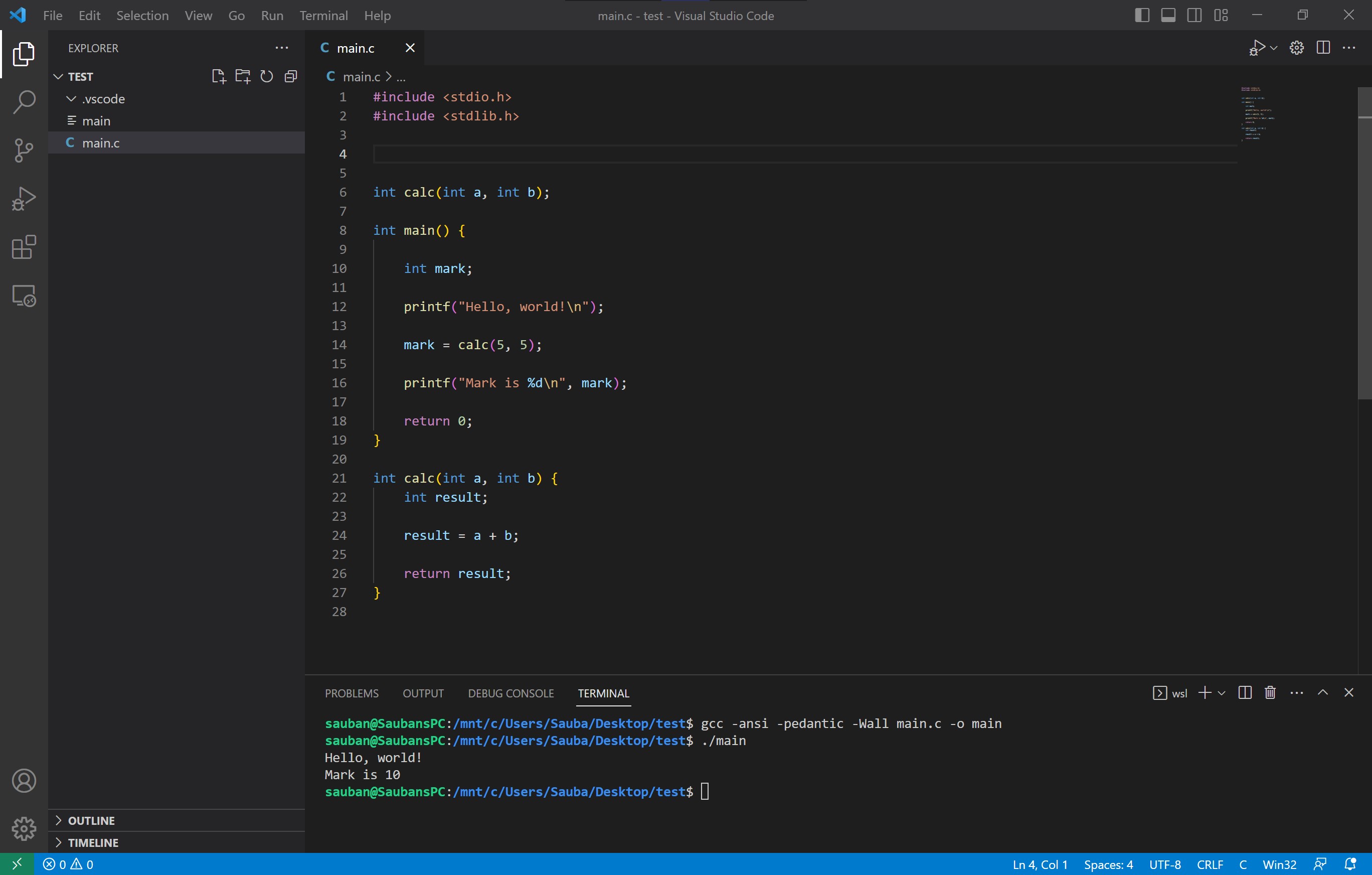Open the Selection menu

(142, 16)
